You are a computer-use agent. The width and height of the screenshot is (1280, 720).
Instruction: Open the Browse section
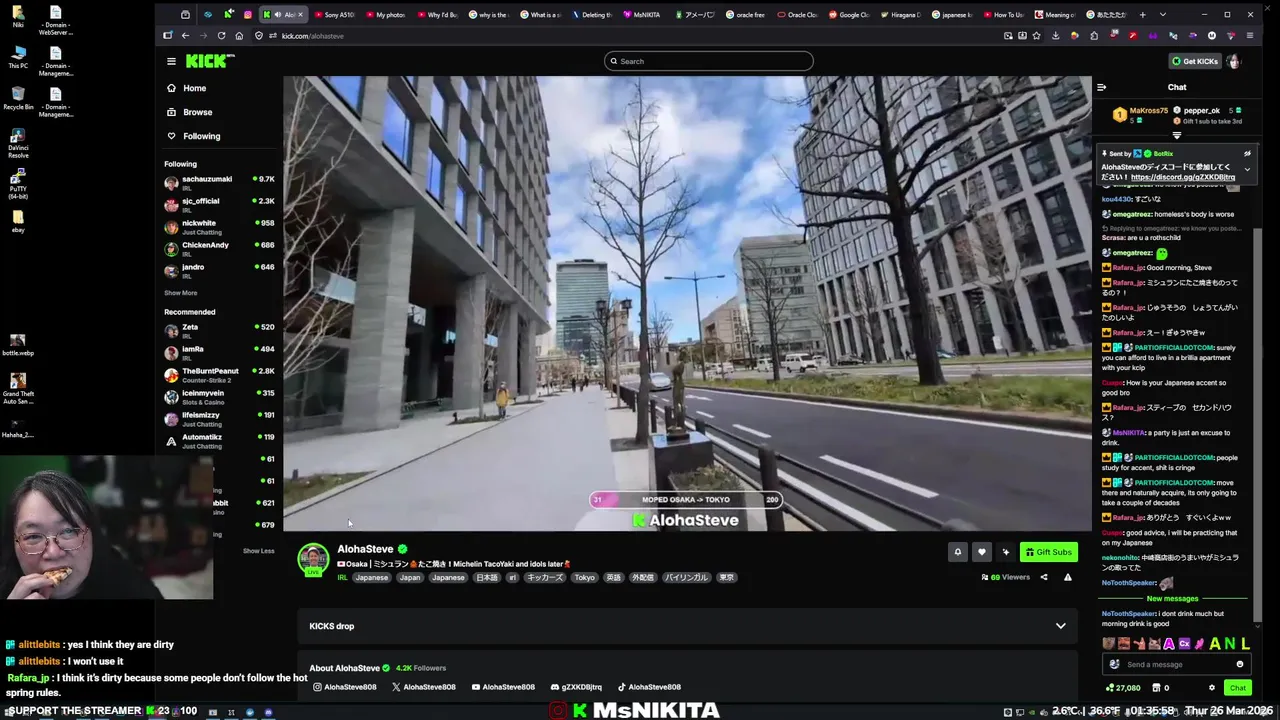click(190, 112)
